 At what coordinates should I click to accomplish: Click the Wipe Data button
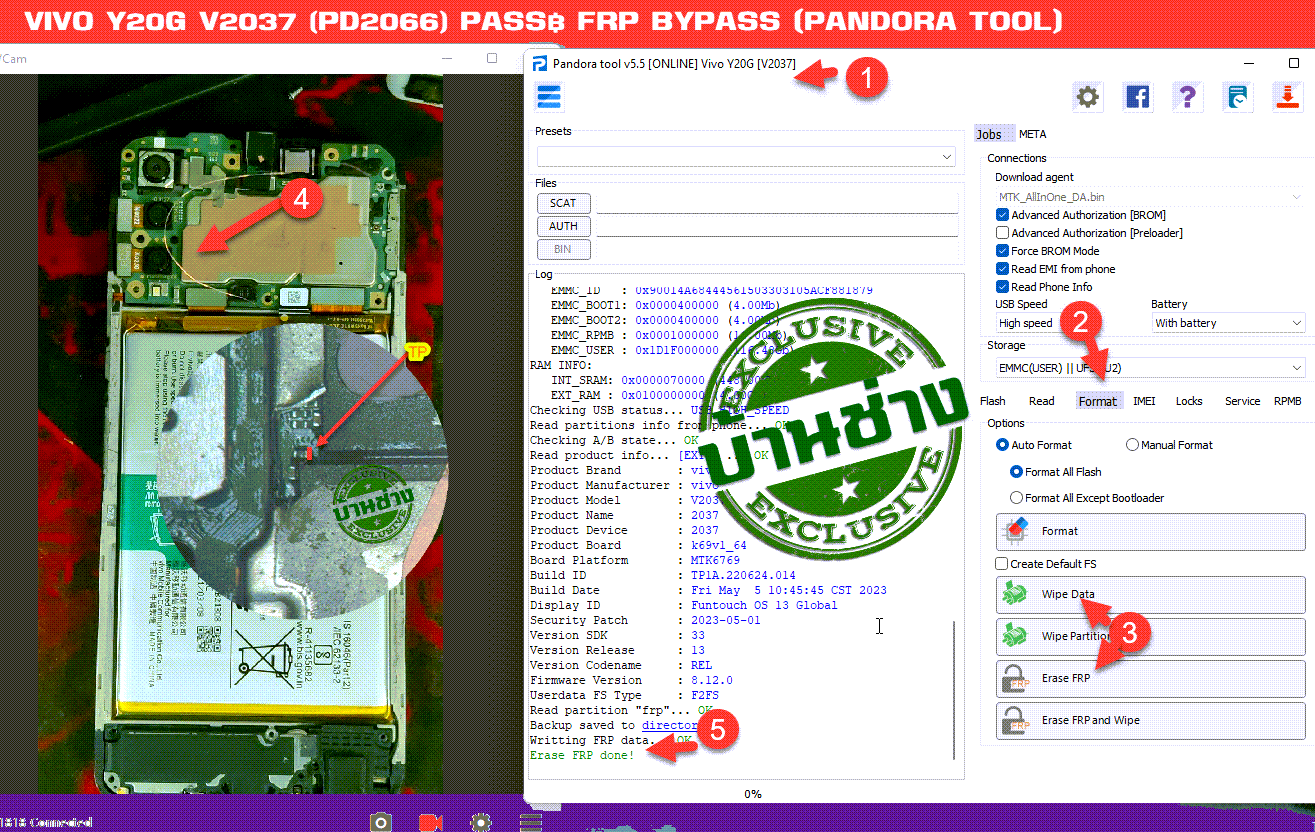pyautogui.click(x=1151, y=594)
